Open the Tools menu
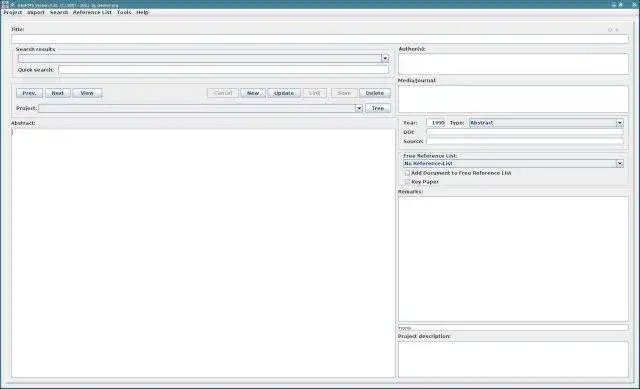This screenshot has width=640, height=389. (124, 12)
